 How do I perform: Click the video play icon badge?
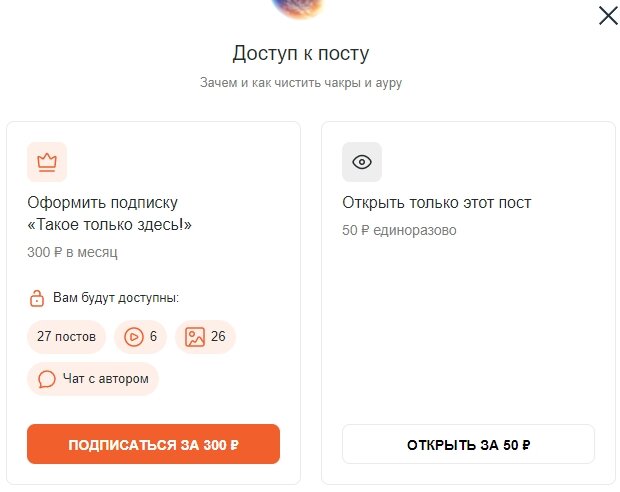134,337
